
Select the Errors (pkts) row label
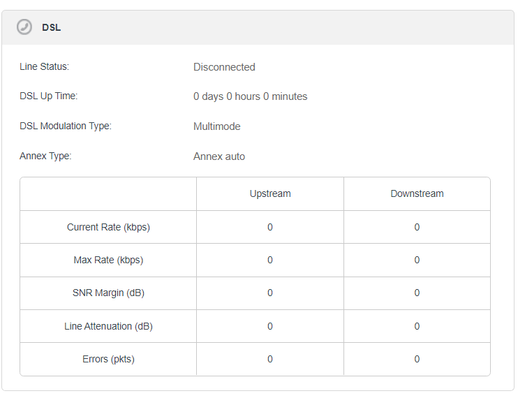[x=108, y=359]
